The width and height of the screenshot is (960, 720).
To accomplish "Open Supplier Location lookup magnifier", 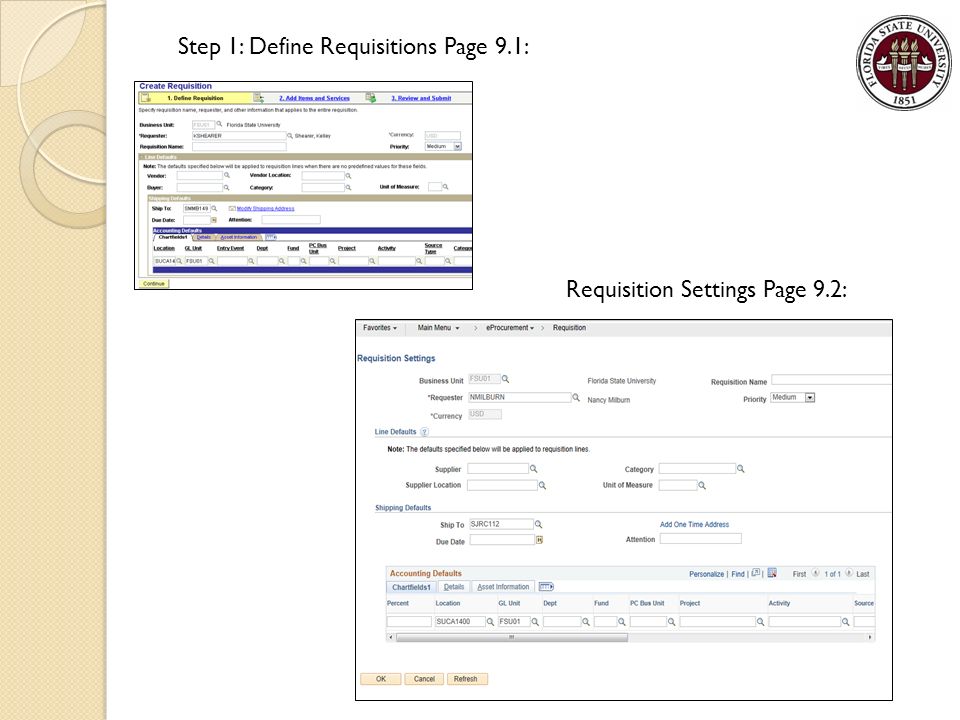I will click(x=542, y=486).
